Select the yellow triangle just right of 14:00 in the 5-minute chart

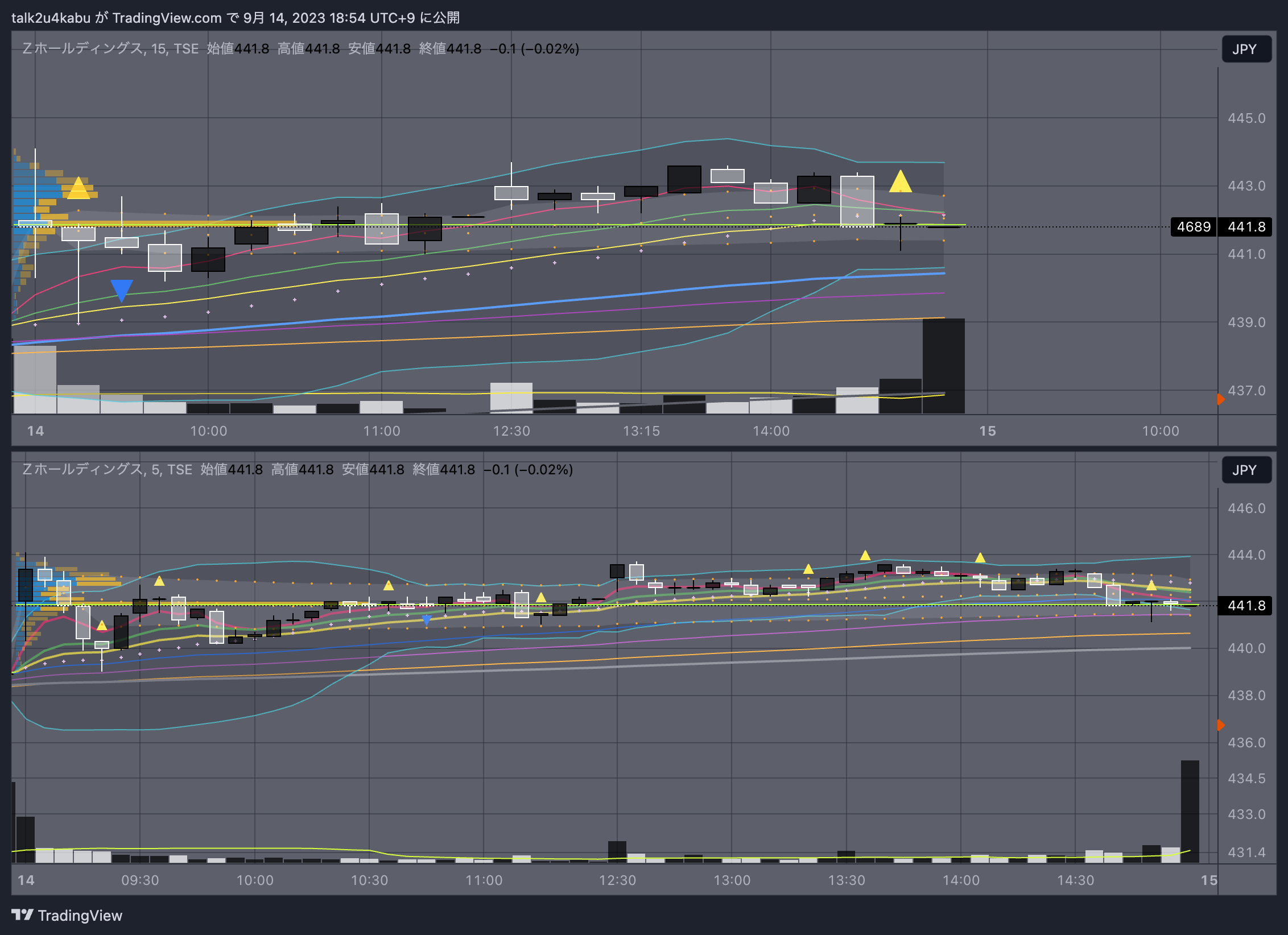point(980,558)
